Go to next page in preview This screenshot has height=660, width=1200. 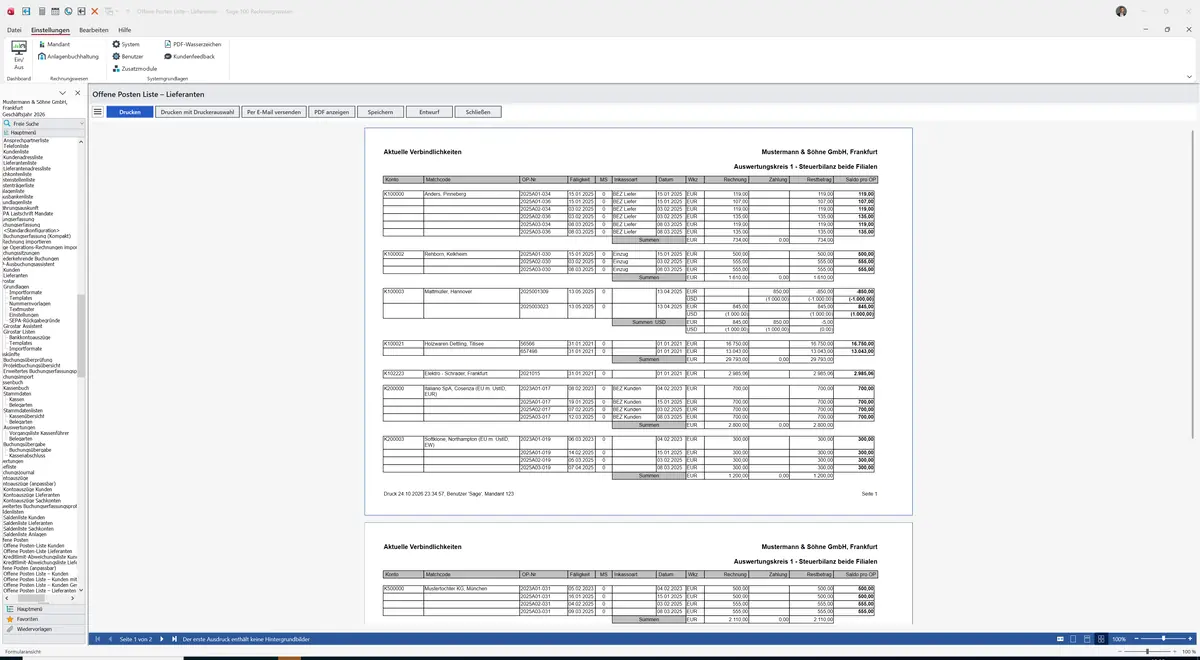pos(163,639)
